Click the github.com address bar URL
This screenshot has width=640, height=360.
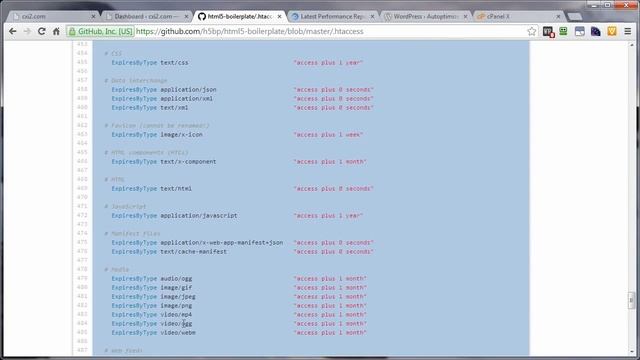click(249, 31)
